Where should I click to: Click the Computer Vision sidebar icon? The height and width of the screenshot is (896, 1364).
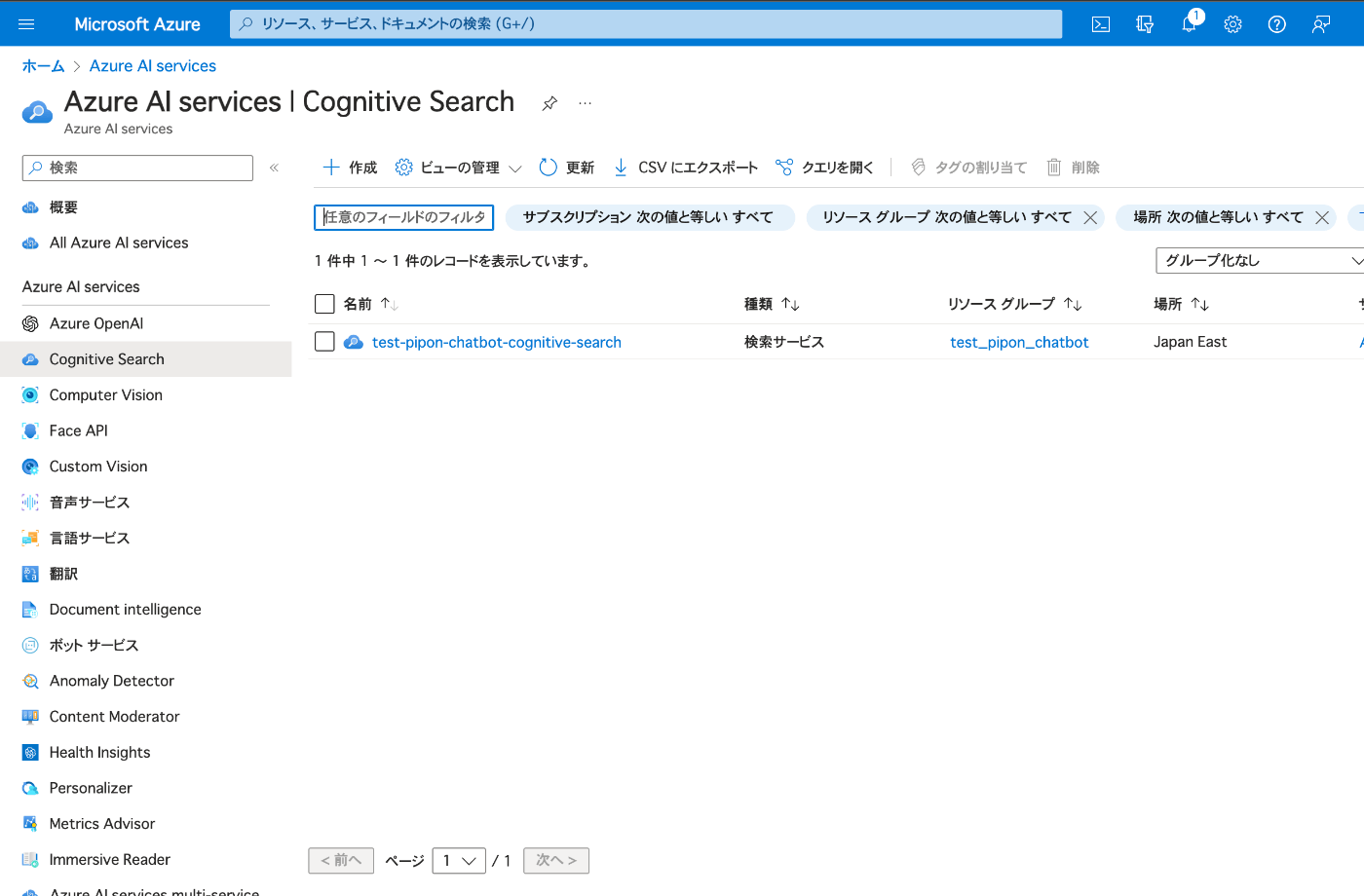click(x=30, y=395)
